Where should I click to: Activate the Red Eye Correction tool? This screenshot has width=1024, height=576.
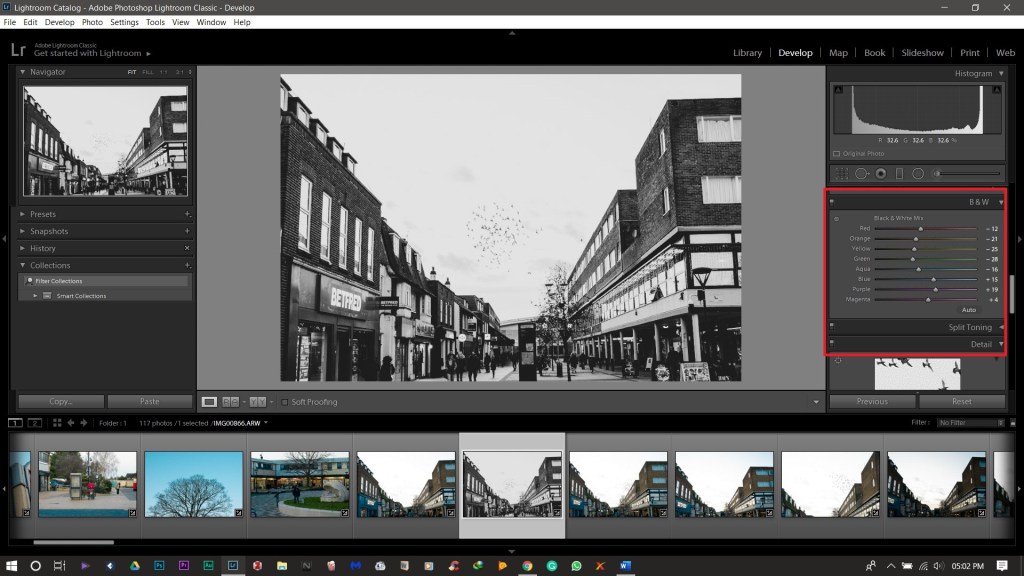click(x=880, y=173)
